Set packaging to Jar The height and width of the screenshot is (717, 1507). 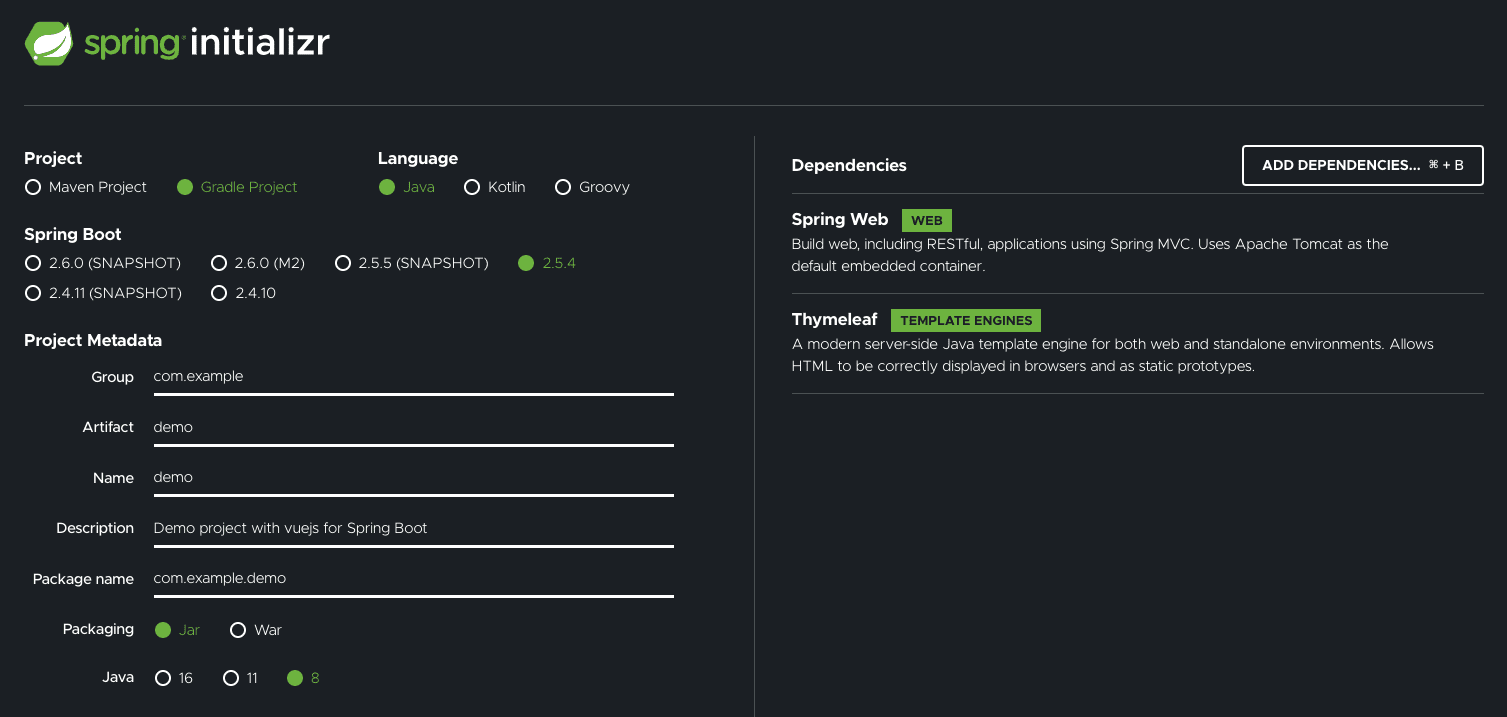pyautogui.click(x=178, y=630)
